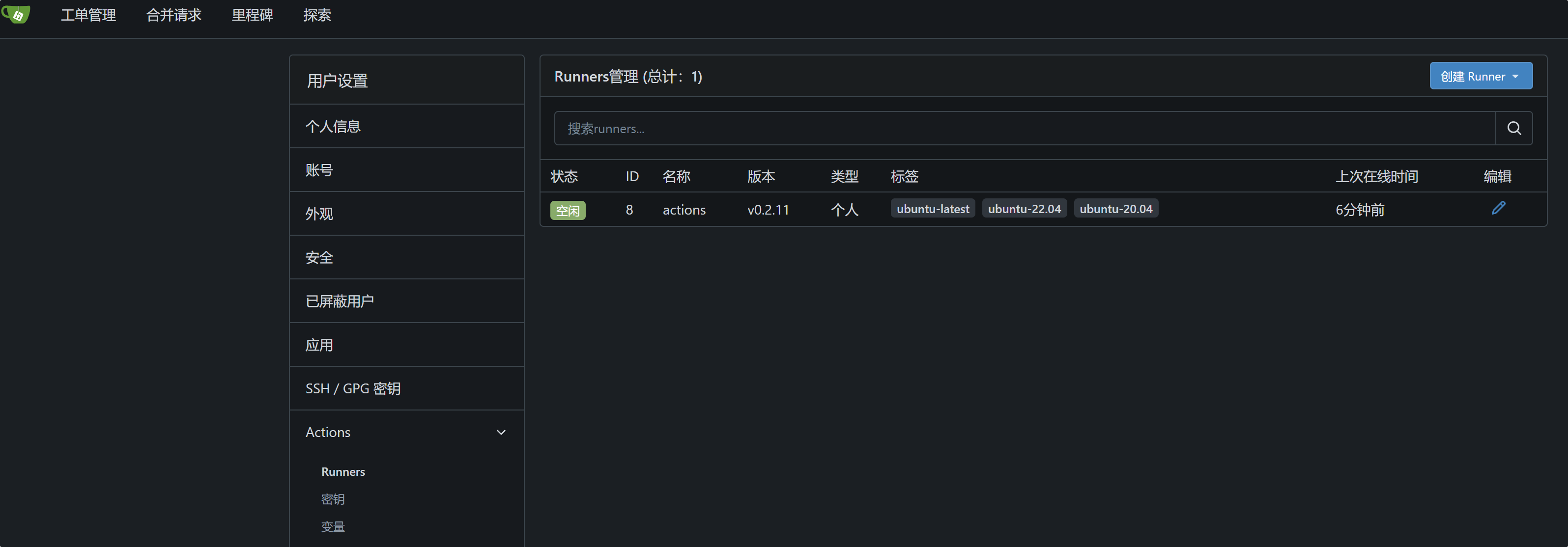
Task: Go to 安全 settings
Action: (319, 258)
